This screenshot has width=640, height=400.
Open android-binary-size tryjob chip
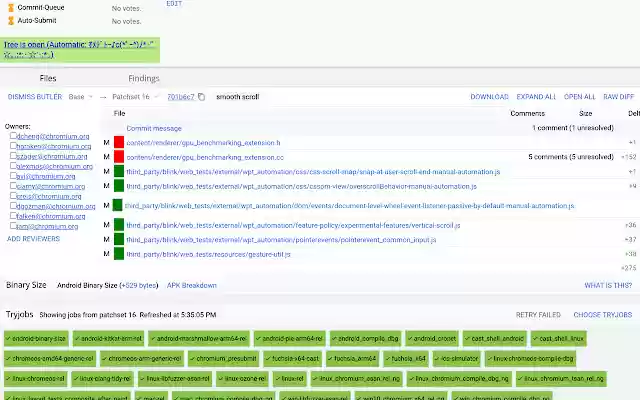click(x=36, y=338)
